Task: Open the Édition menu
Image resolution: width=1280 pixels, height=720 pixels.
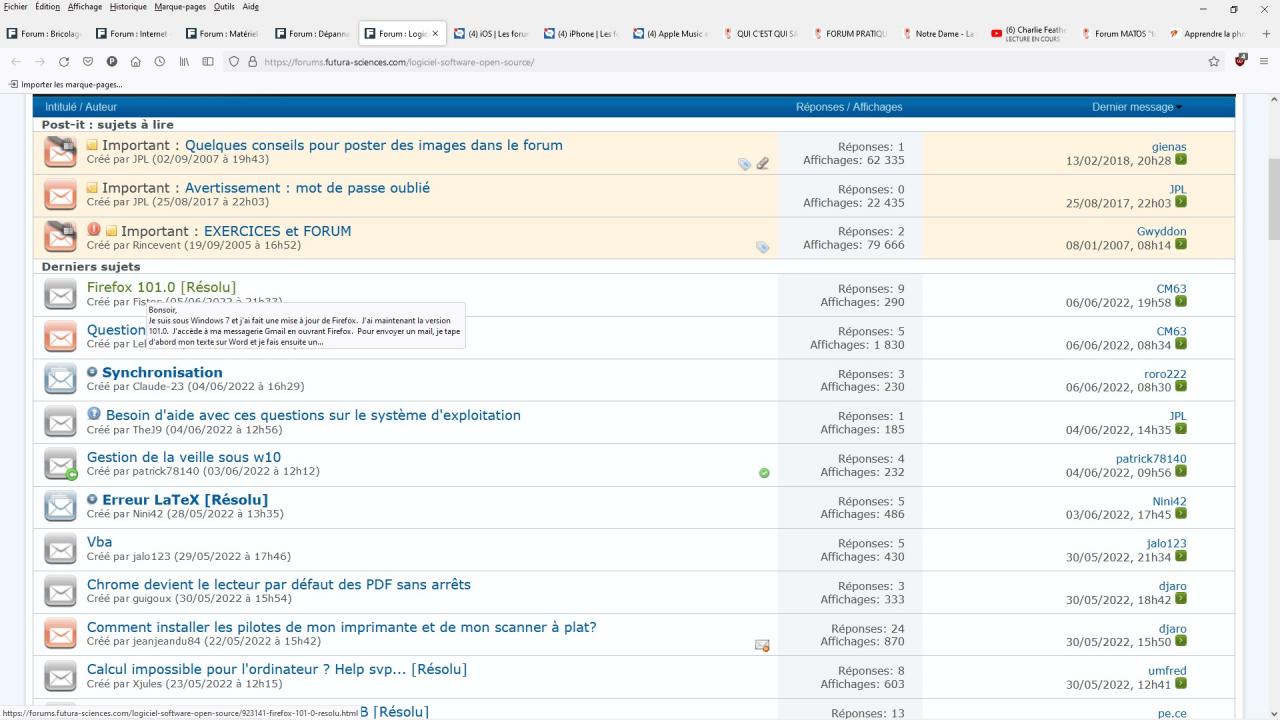Action: 47,7
